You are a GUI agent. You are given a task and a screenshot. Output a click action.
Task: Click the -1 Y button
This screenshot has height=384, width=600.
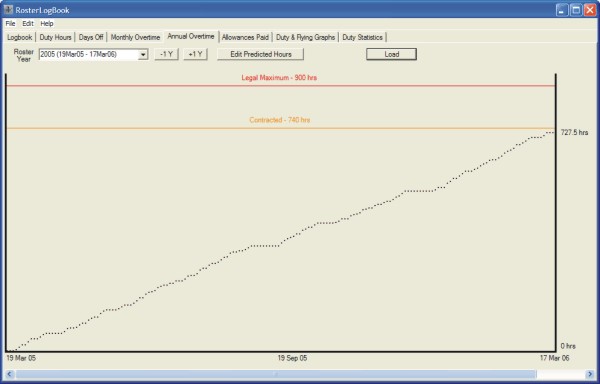click(166, 54)
